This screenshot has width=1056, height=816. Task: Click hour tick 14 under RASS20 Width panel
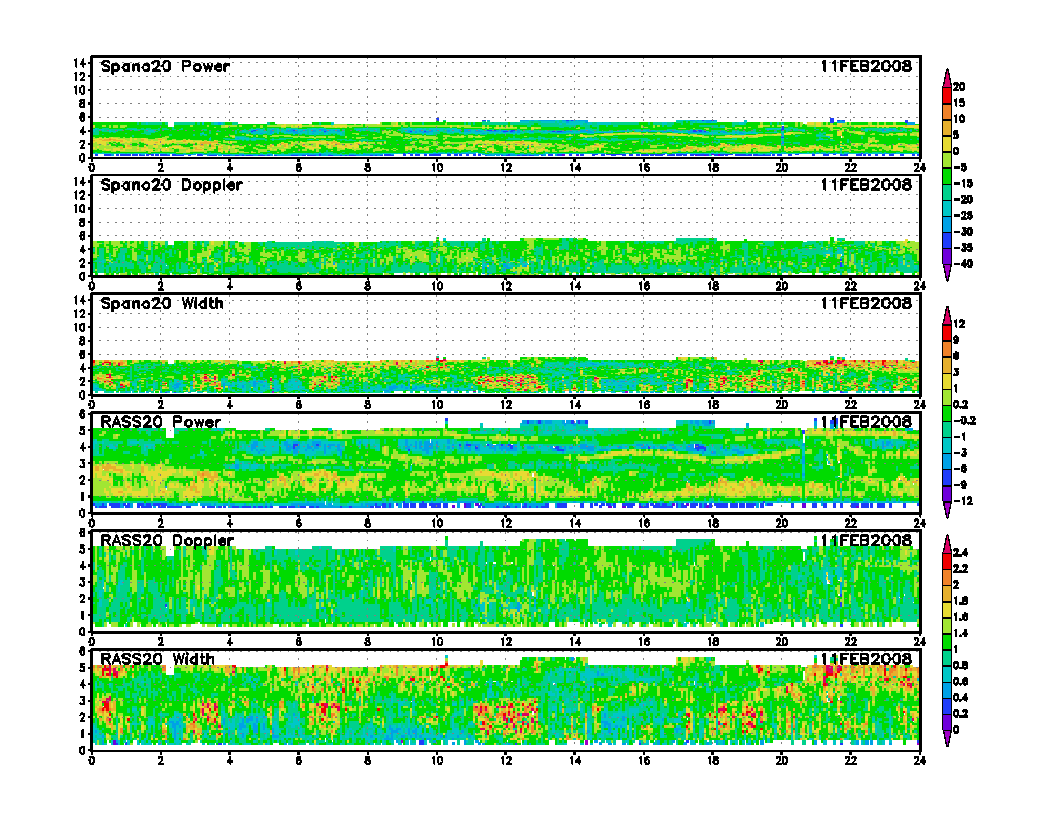(x=575, y=760)
